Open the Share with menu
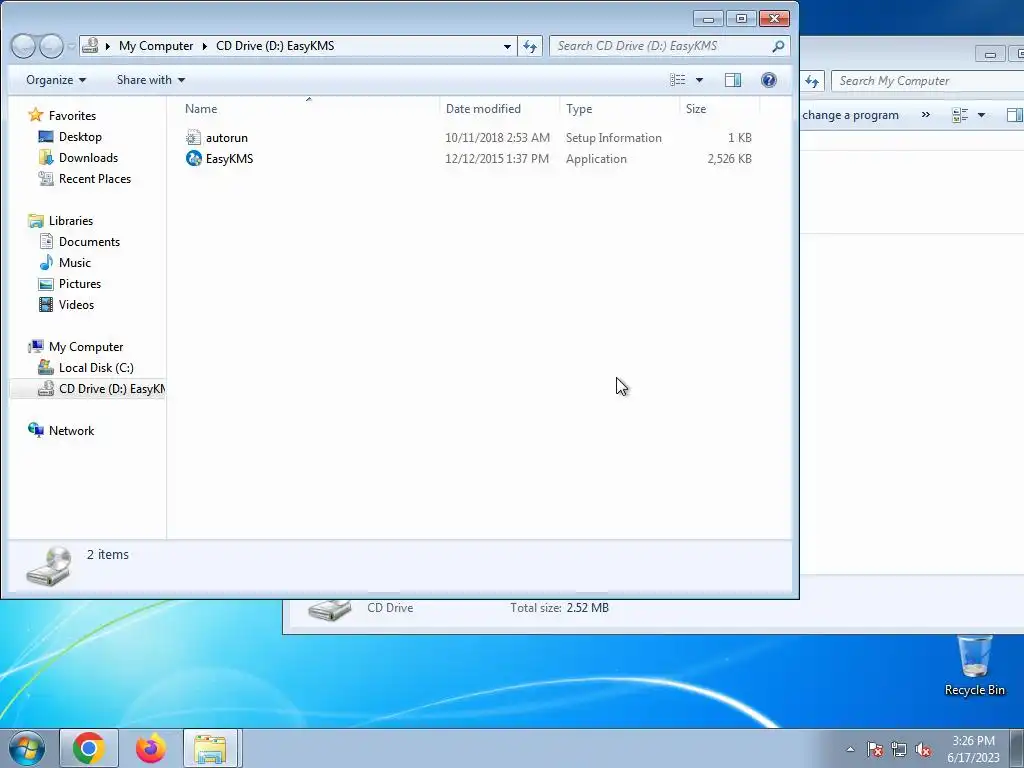The width and height of the screenshot is (1024, 768). click(150, 80)
